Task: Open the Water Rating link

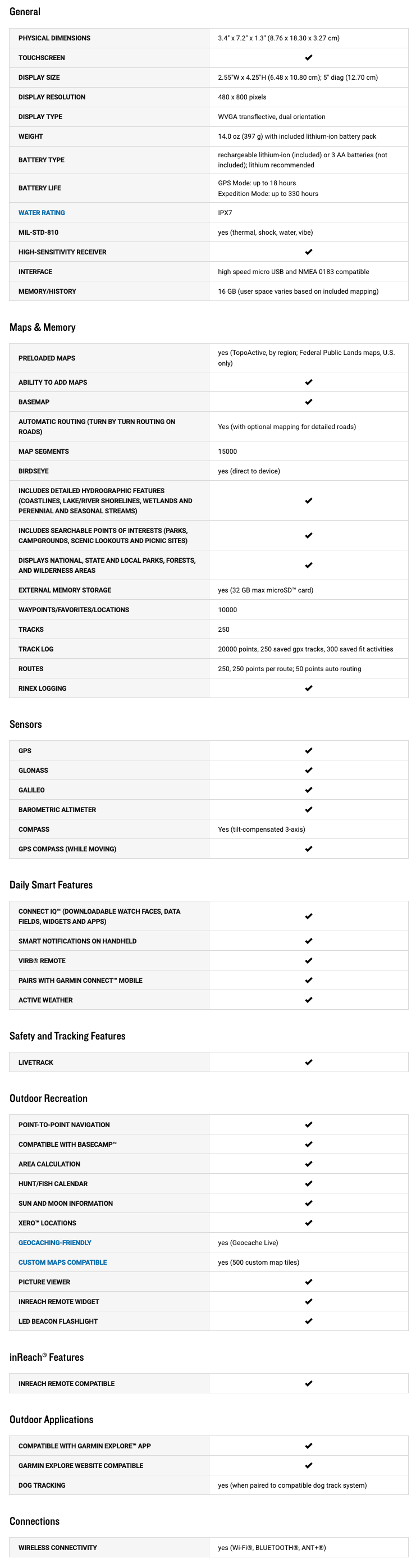Action: pos(42,212)
